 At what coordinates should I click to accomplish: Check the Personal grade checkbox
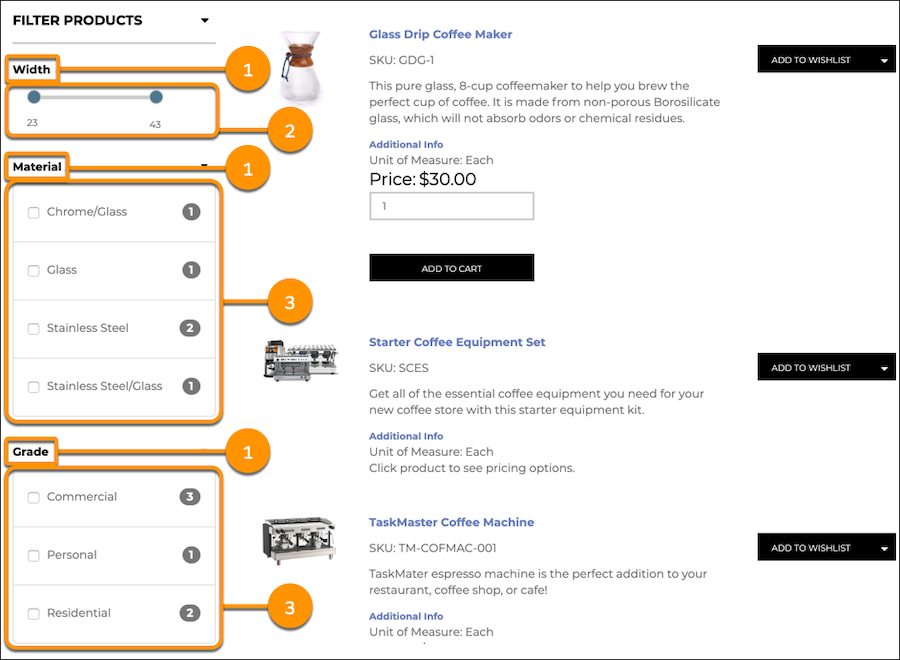32,555
